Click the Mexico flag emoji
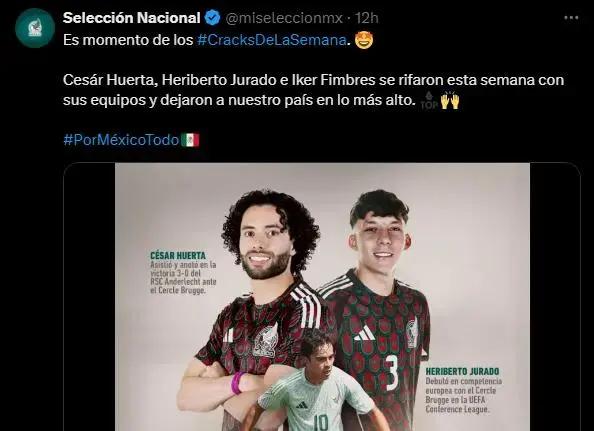This screenshot has height=431, width=594. tap(190, 140)
